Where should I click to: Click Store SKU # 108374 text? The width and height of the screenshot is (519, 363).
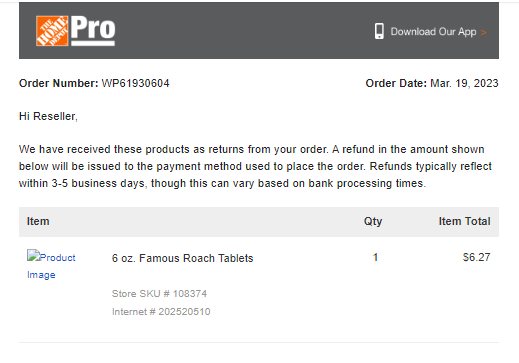[x=159, y=294]
